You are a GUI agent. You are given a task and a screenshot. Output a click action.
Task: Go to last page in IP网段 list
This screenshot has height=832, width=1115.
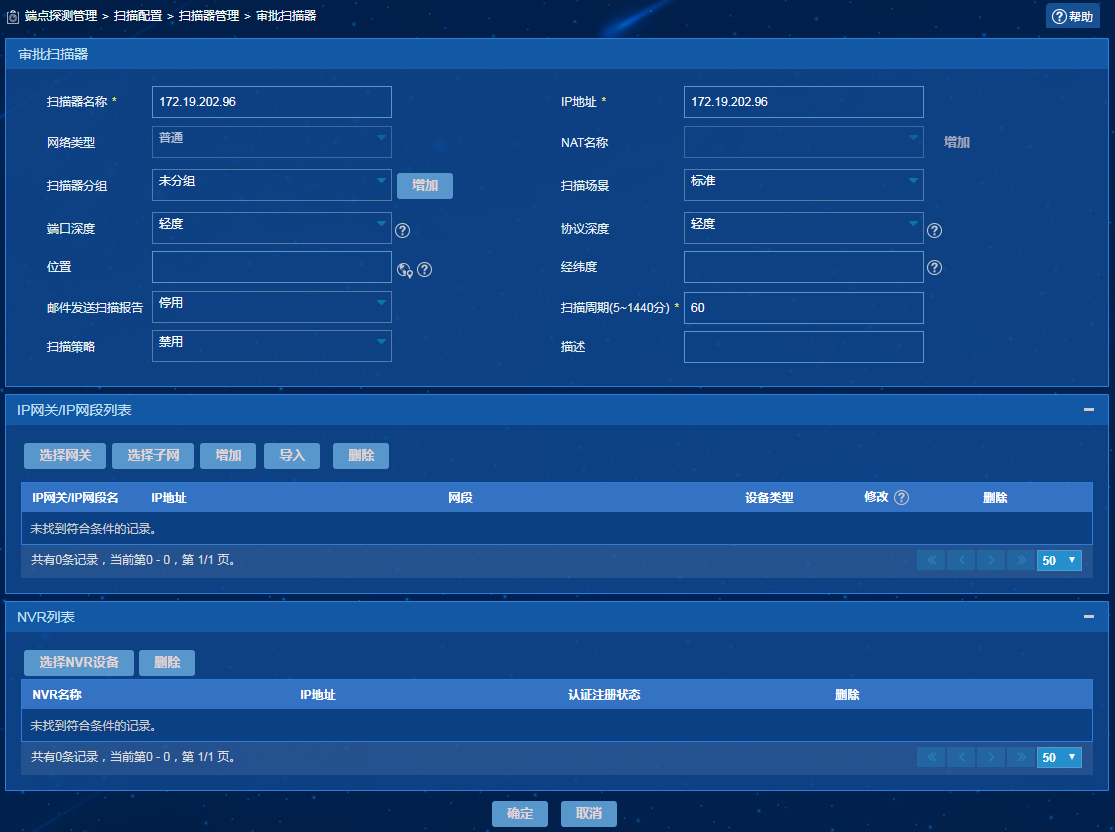click(1021, 560)
